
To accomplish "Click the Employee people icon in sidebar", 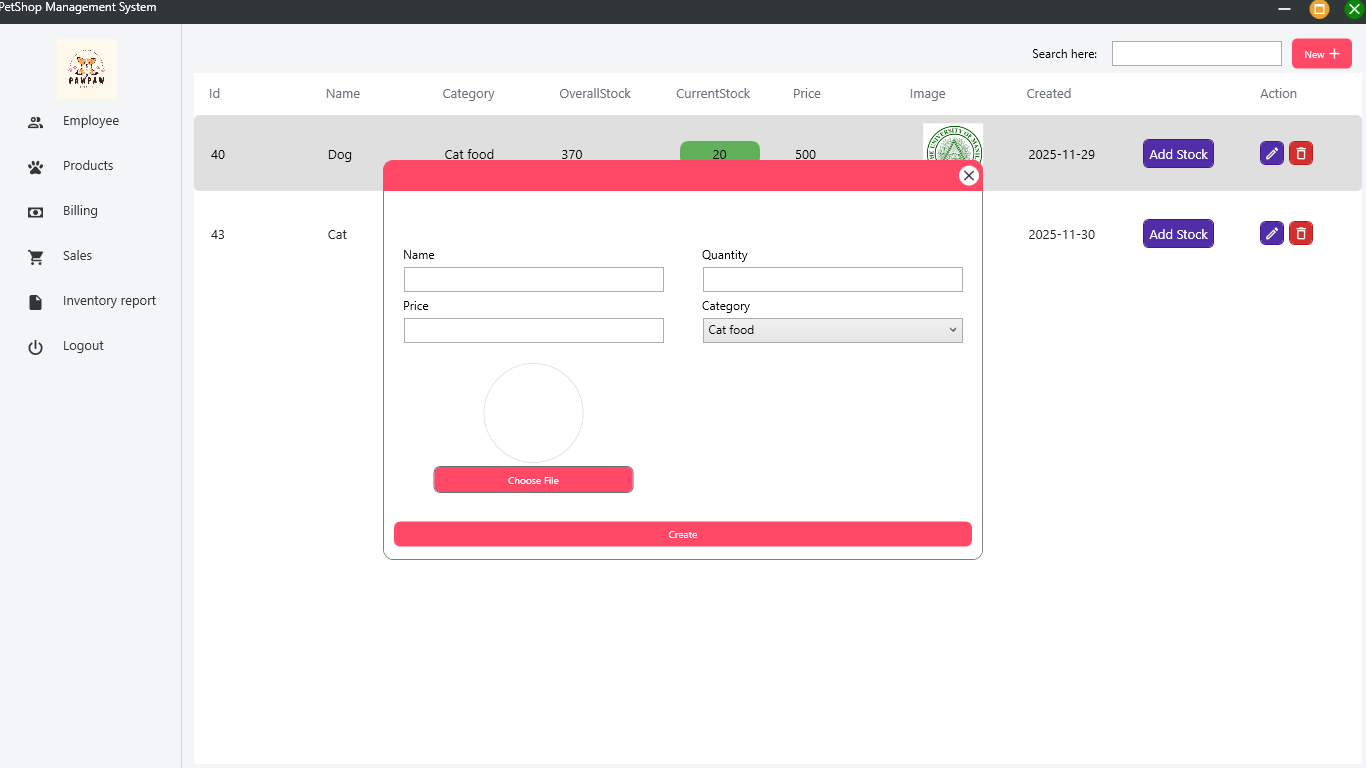I will click(36, 122).
